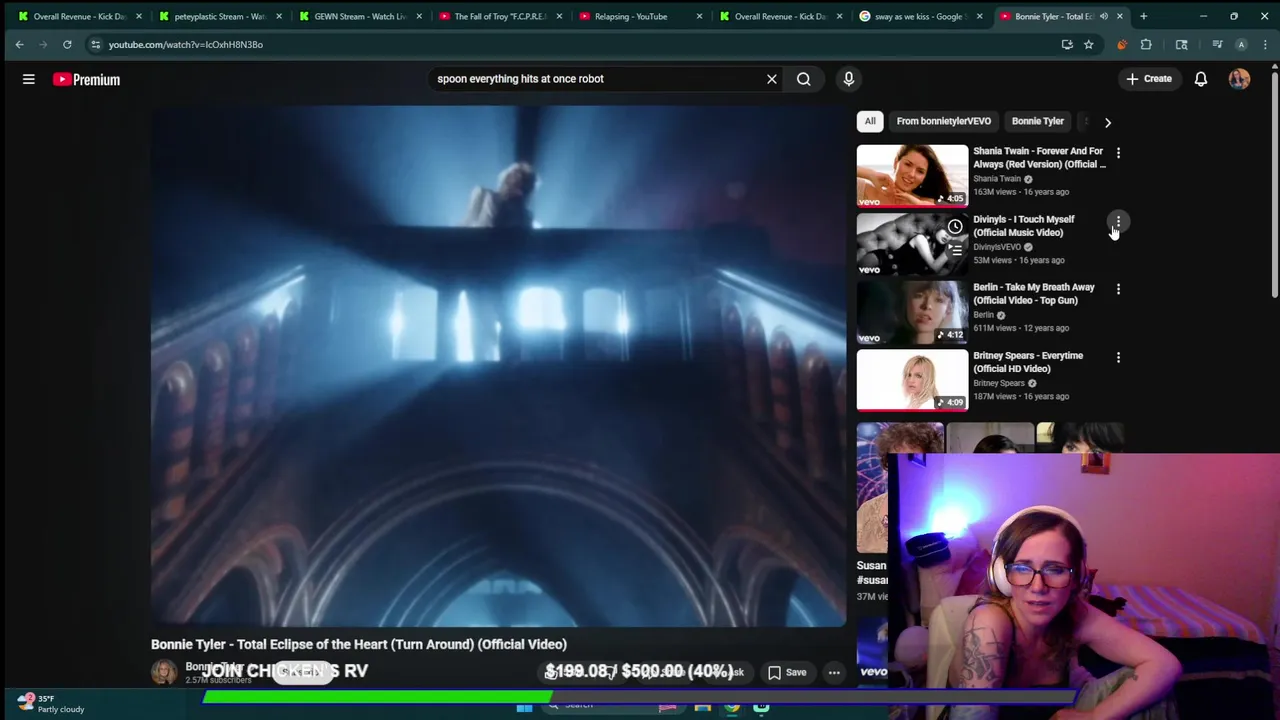Viewport: 1280px width, 720px height.
Task: Select the All filter chip
Action: point(870,121)
